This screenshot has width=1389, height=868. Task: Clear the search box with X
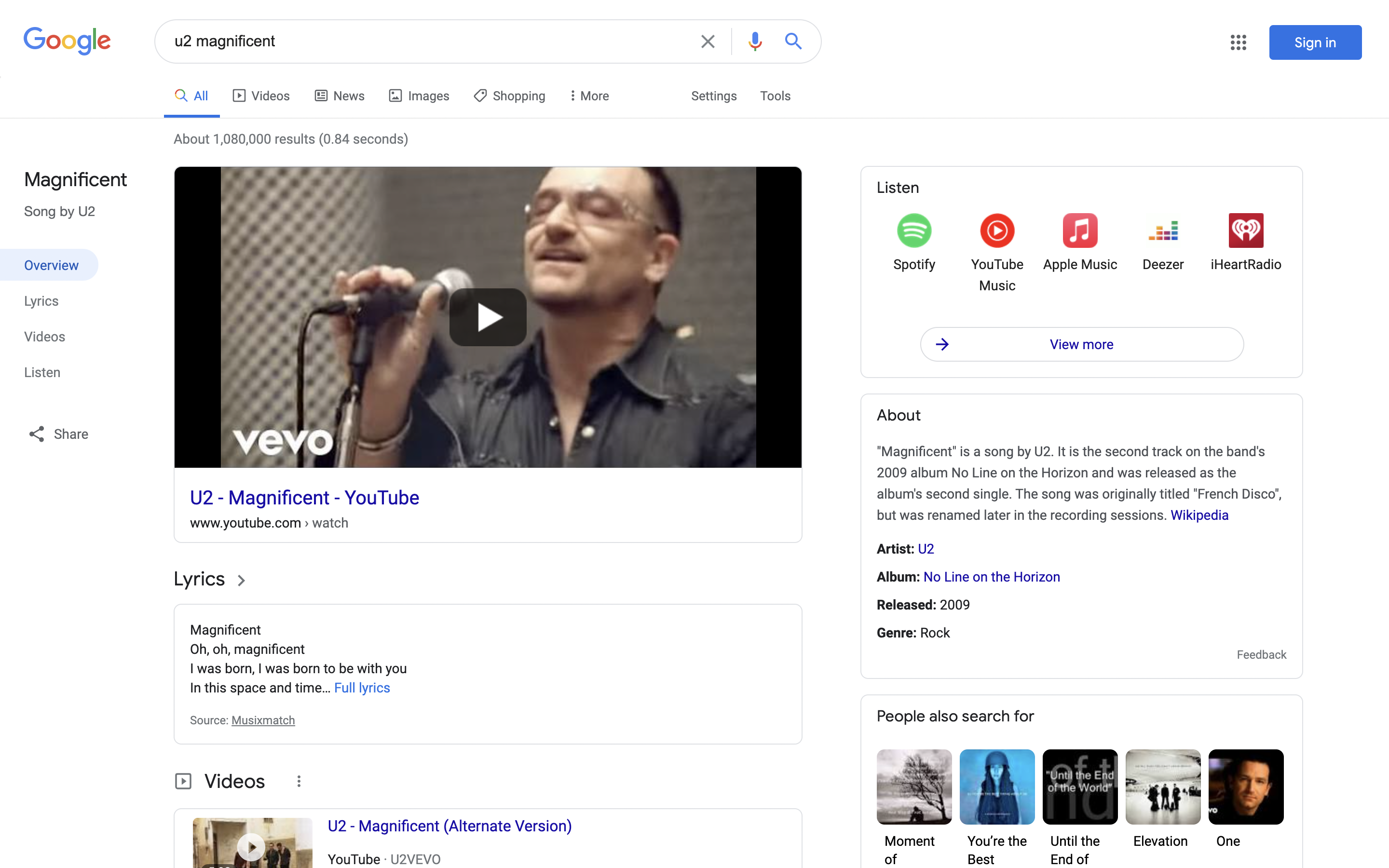coord(708,41)
